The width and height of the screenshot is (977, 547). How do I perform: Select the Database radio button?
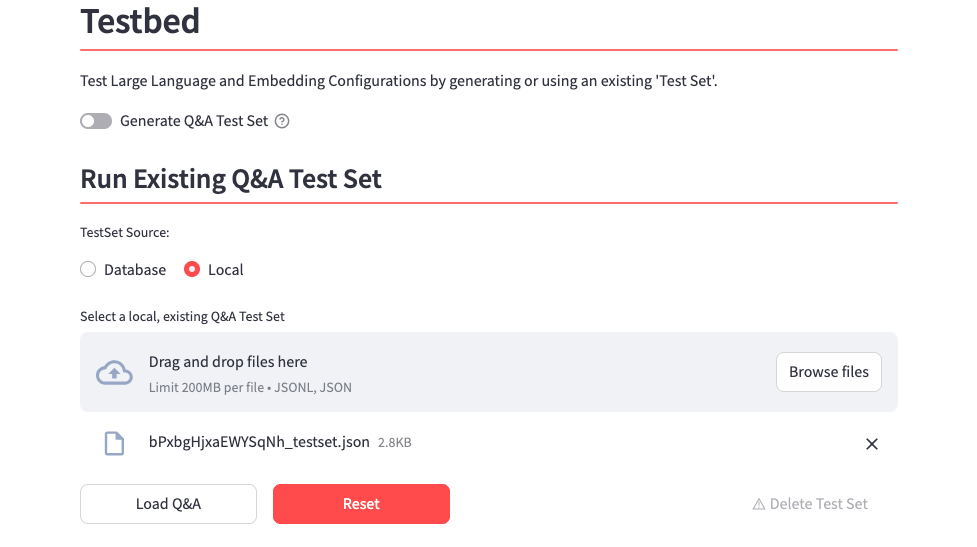click(88, 269)
